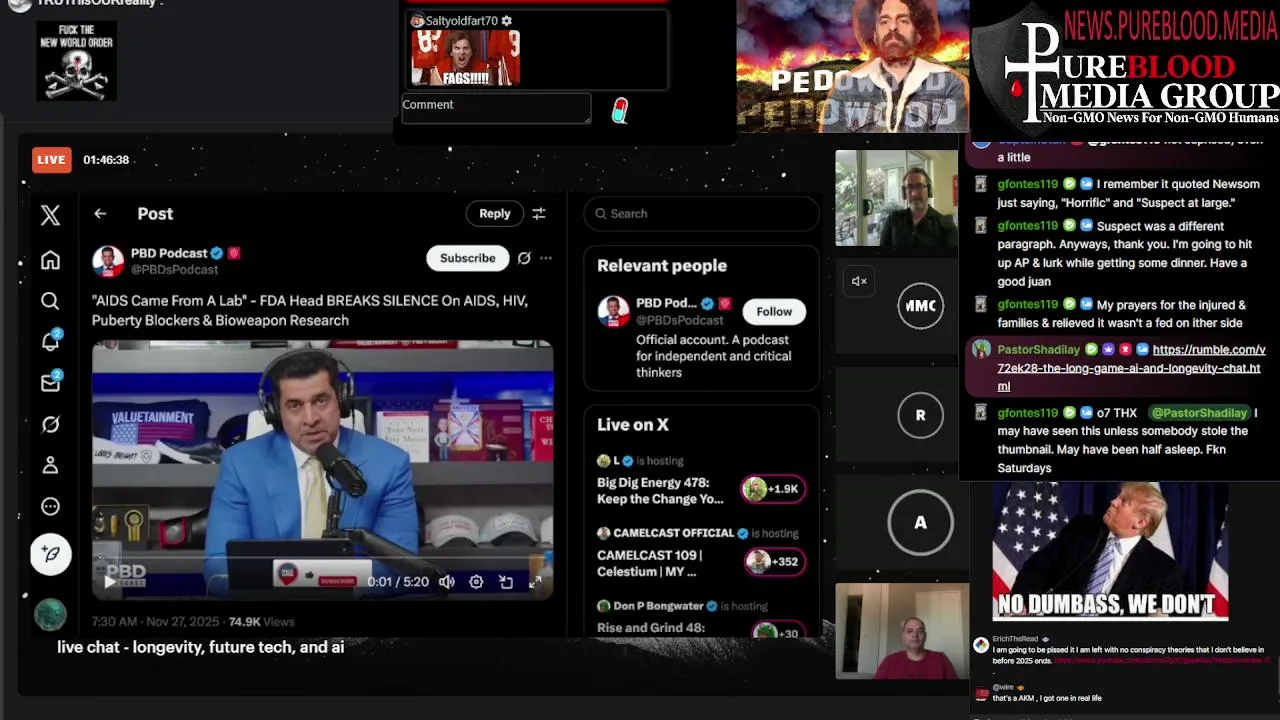Open gear next to Saltyoldfart70
The width and height of the screenshot is (1280, 720).
(507, 21)
